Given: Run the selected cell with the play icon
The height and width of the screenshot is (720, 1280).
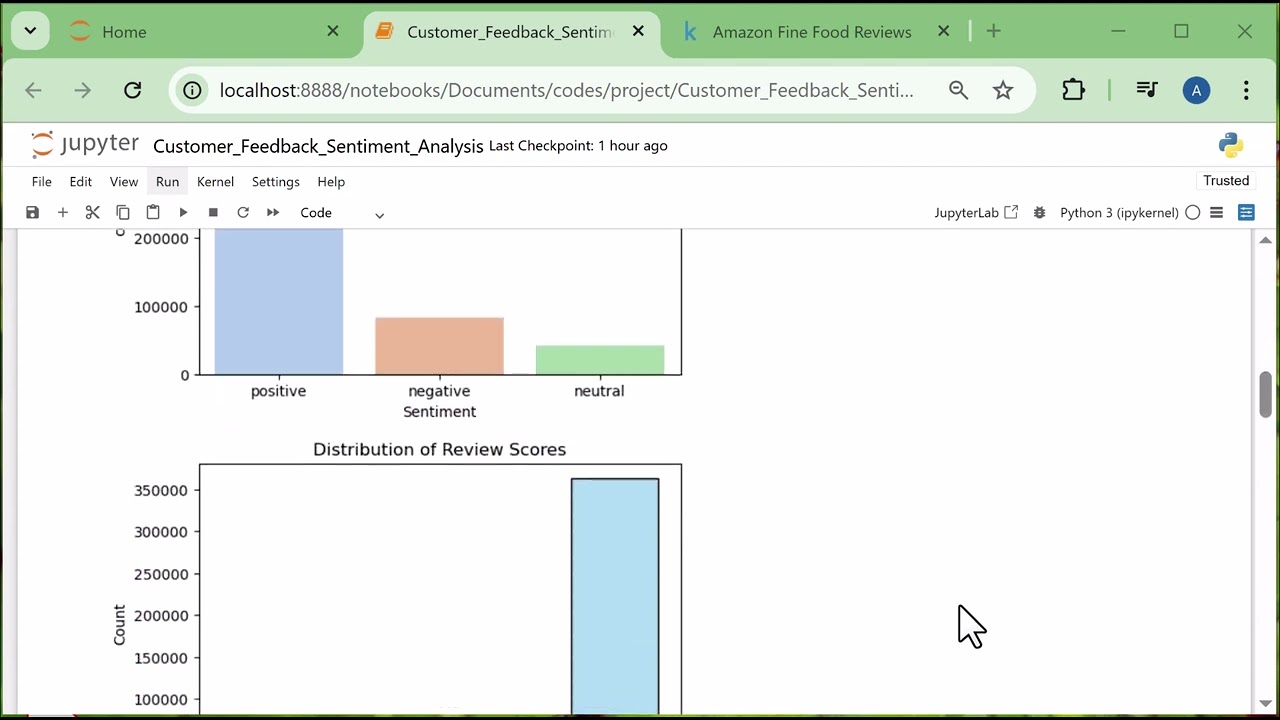Looking at the screenshot, I should 183,212.
